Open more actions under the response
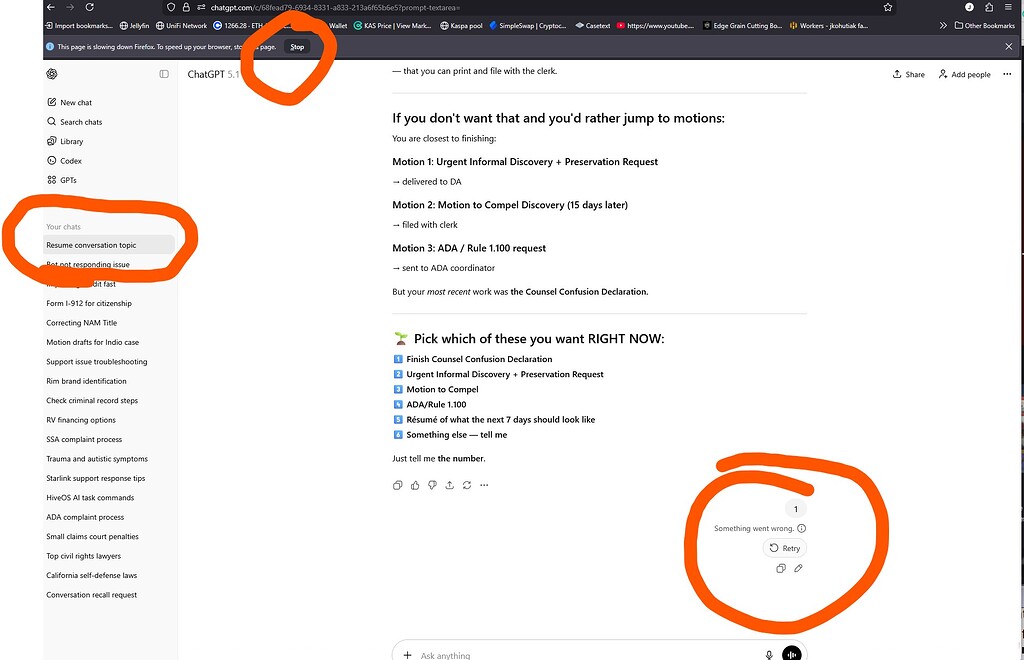Screen dimensions: 1024x660 (484, 485)
